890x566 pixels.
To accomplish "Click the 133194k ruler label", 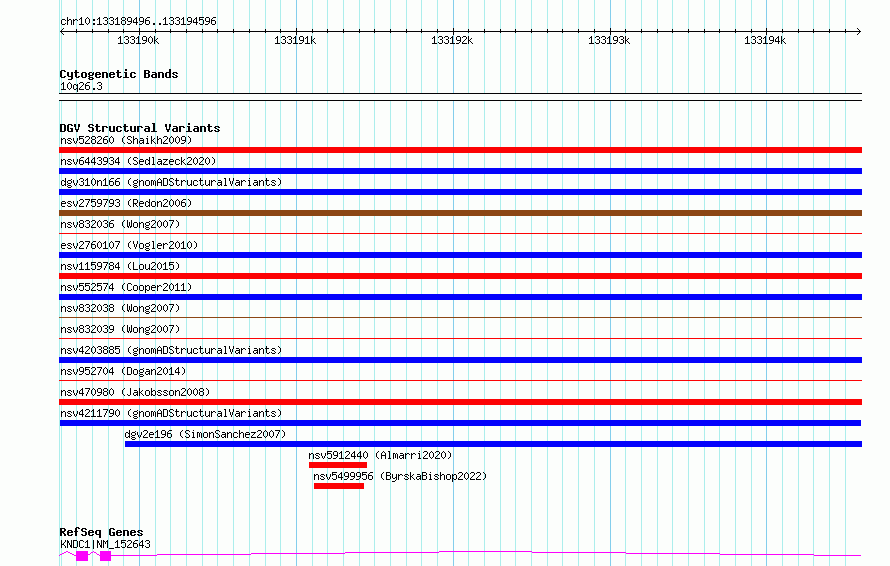I will click(765, 40).
